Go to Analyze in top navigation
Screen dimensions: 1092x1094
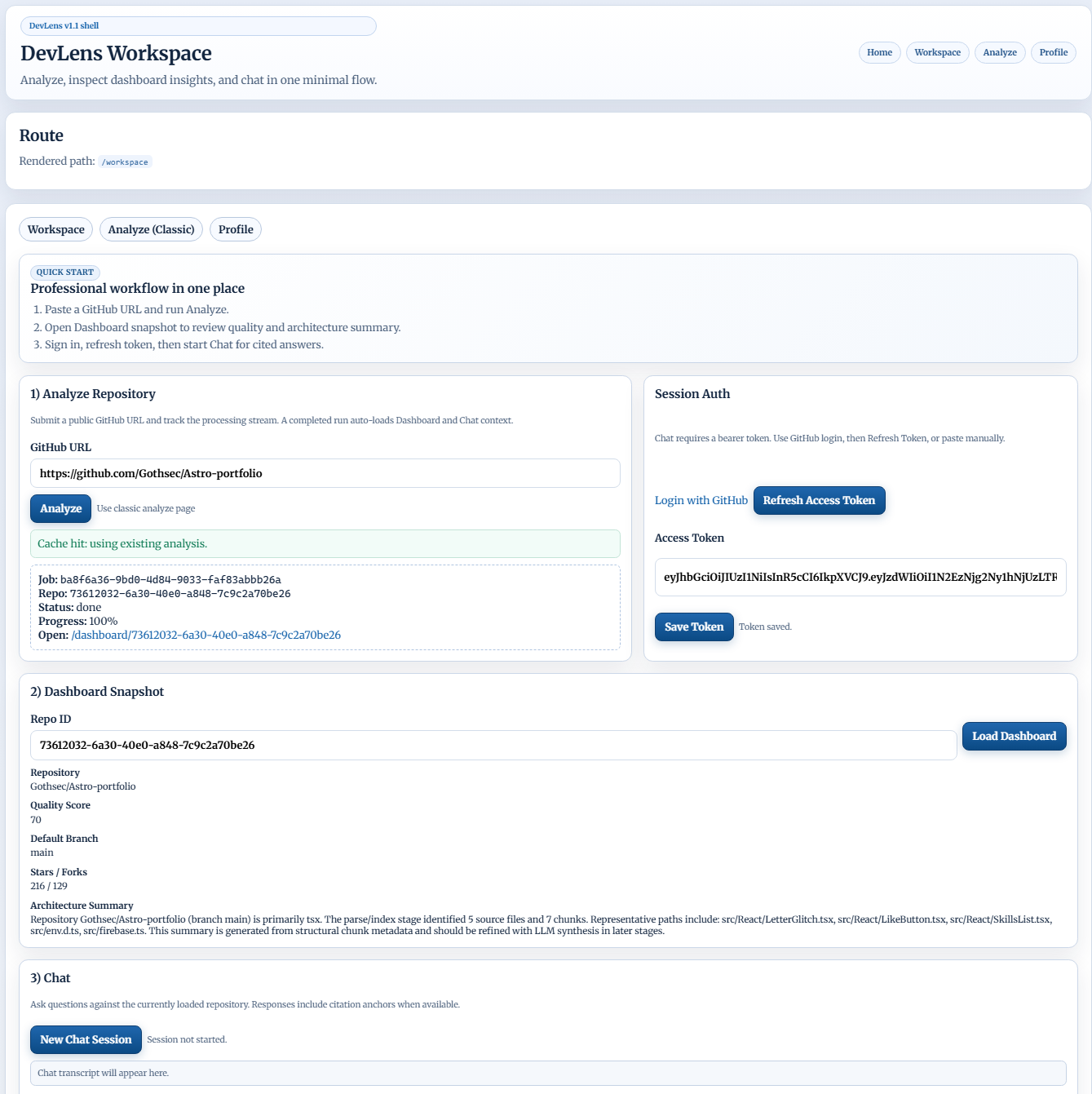tap(1000, 52)
